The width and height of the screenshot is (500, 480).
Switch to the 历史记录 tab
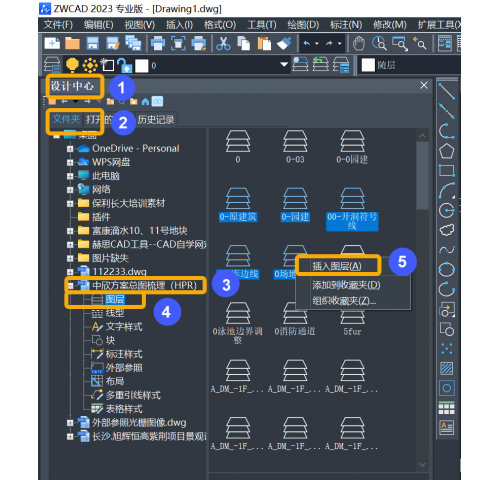(156, 120)
